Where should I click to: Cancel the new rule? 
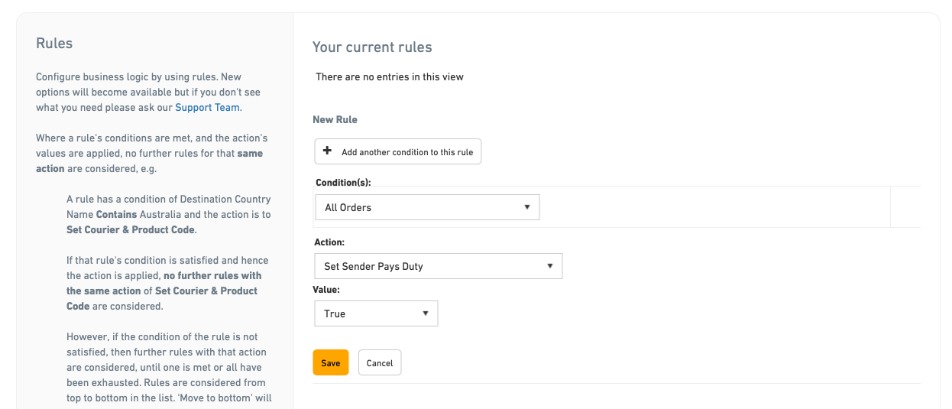379,362
